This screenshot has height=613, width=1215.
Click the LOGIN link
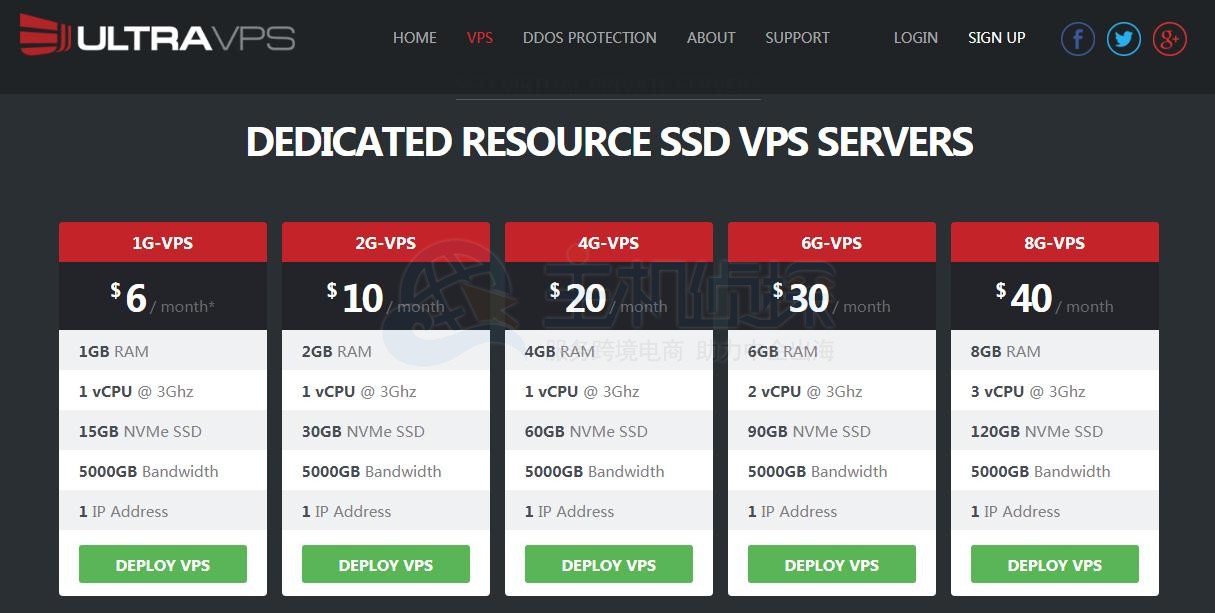click(x=915, y=38)
